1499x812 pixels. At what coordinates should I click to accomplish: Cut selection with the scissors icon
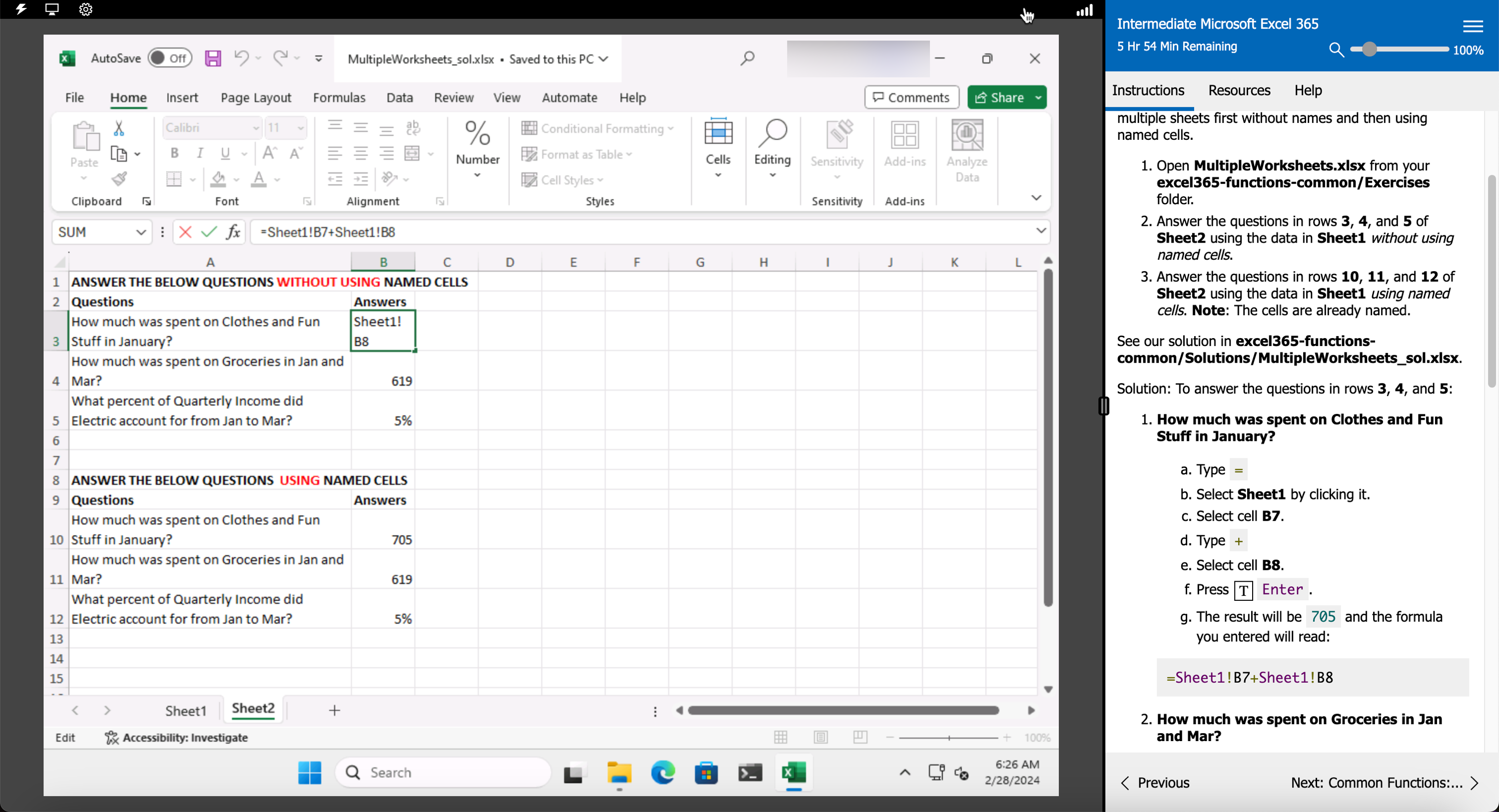[119, 127]
